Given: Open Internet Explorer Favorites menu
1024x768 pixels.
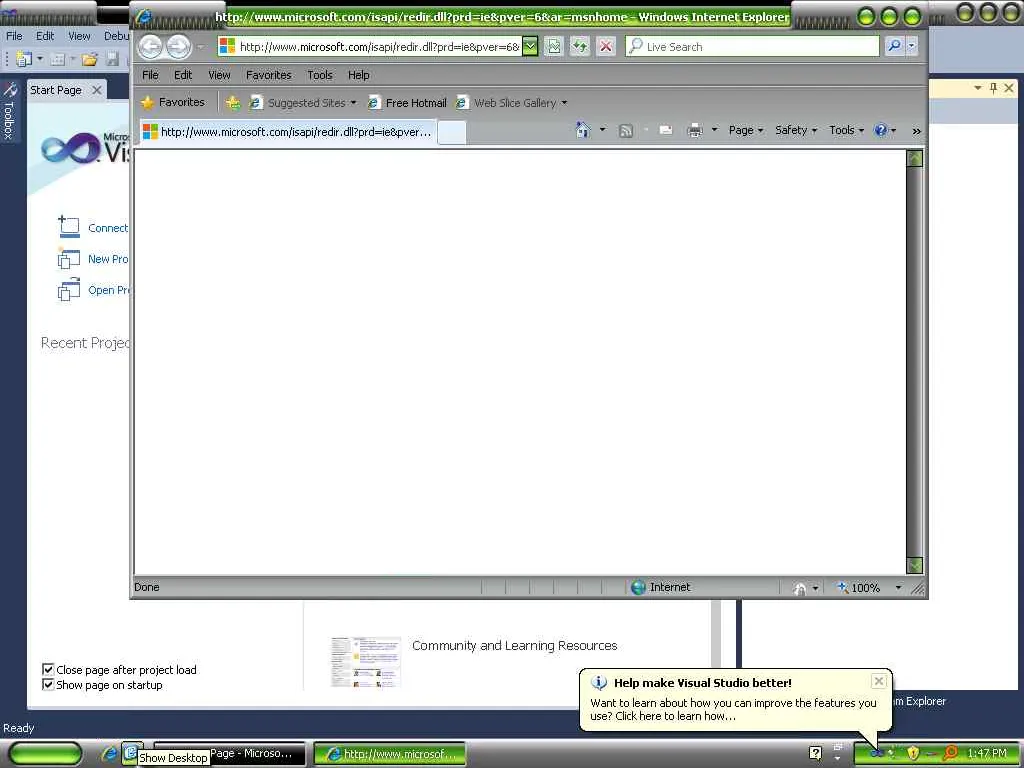Looking at the screenshot, I should pos(268,75).
